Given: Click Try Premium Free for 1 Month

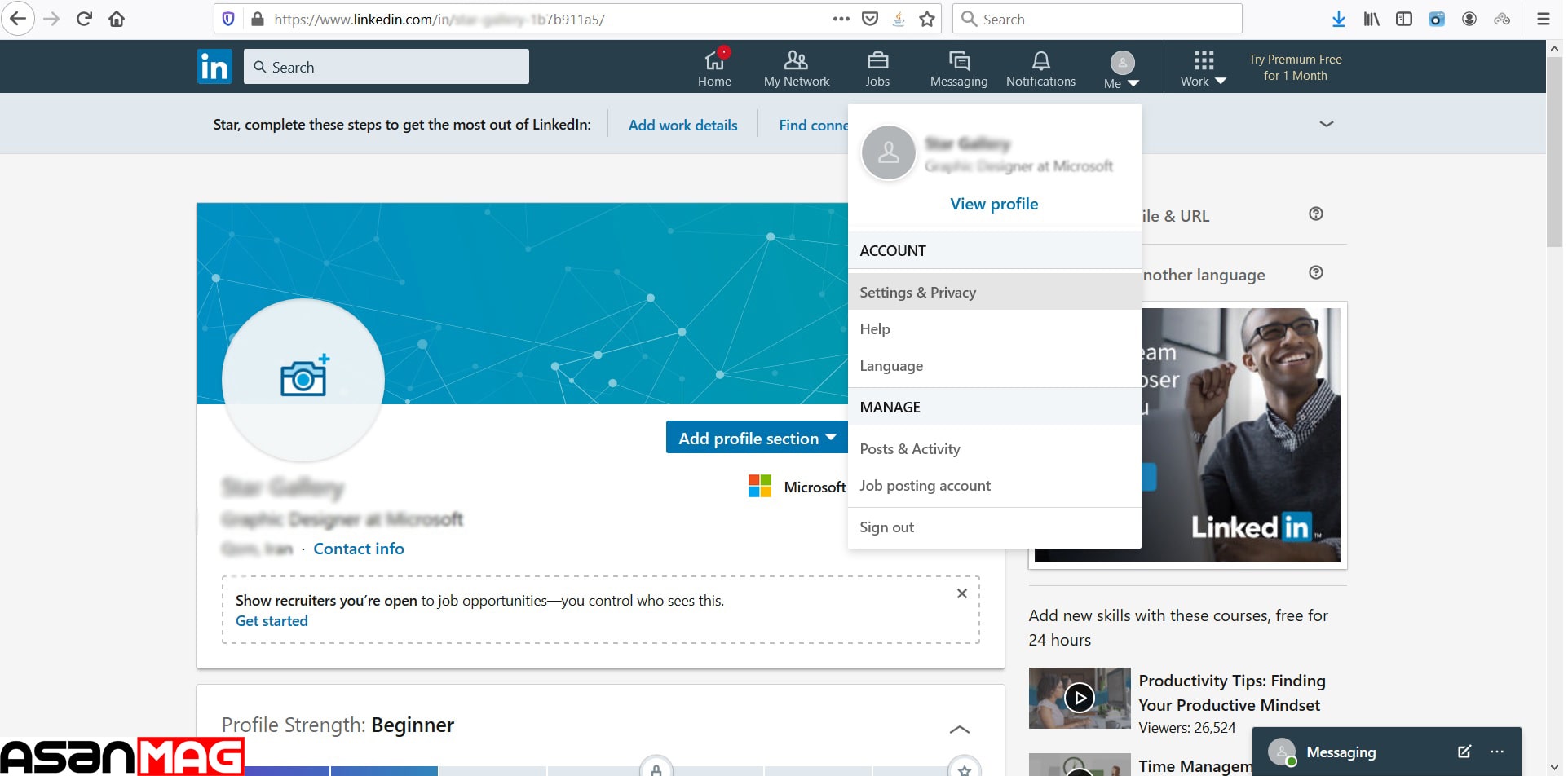Looking at the screenshot, I should tap(1295, 67).
